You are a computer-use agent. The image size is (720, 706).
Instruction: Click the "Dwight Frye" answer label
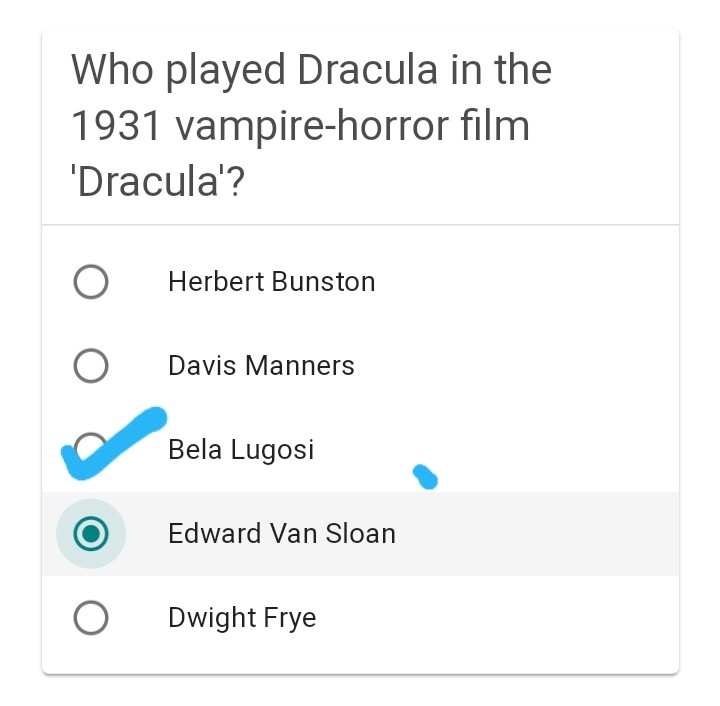pos(242,618)
